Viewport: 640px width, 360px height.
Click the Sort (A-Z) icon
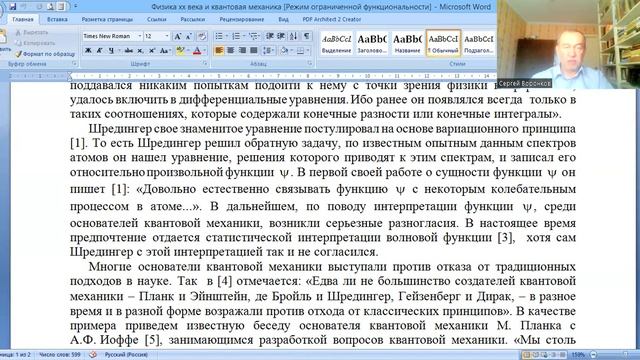293,37
